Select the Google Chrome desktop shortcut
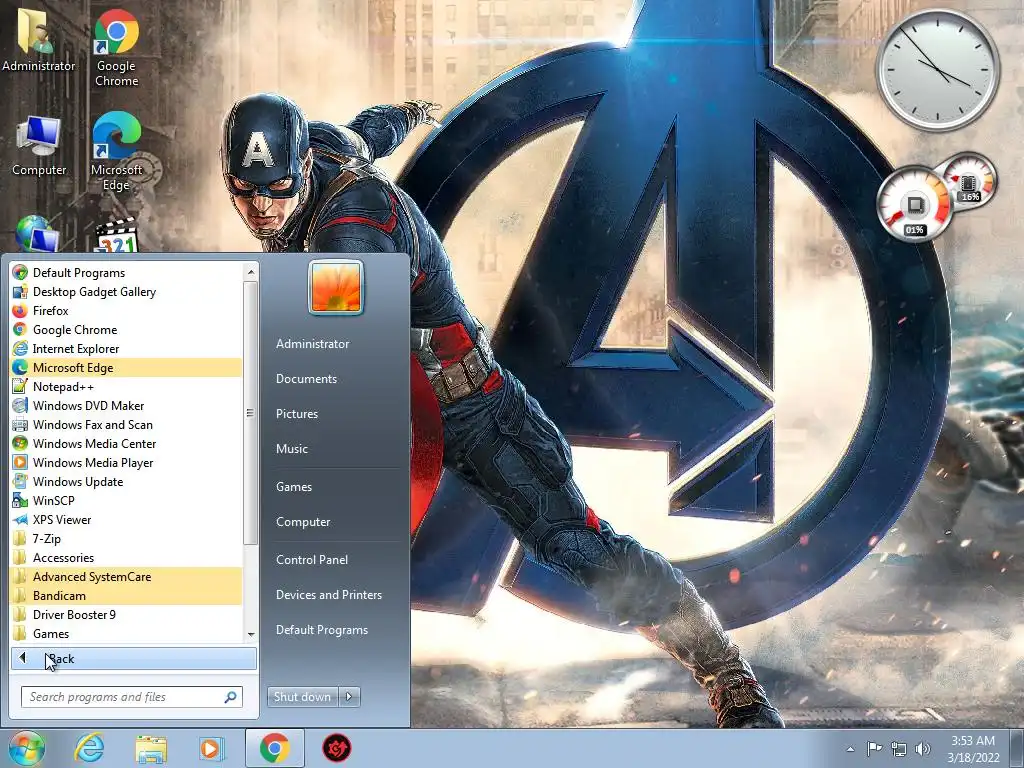This screenshot has height=768, width=1024. tap(116, 48)
